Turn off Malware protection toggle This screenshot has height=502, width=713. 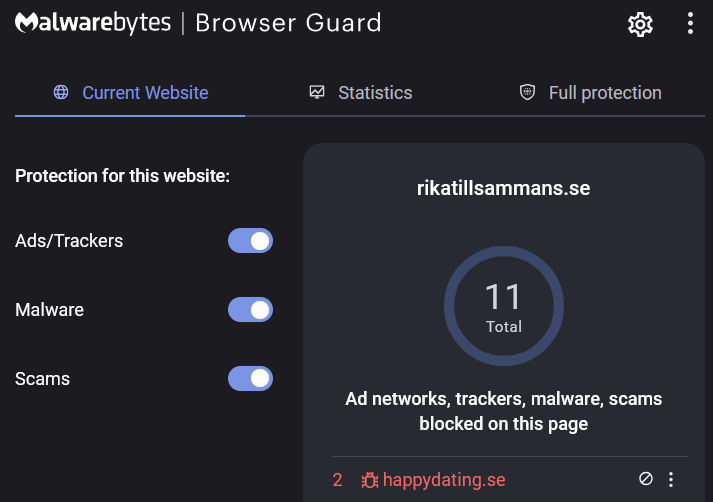point(250,310)
